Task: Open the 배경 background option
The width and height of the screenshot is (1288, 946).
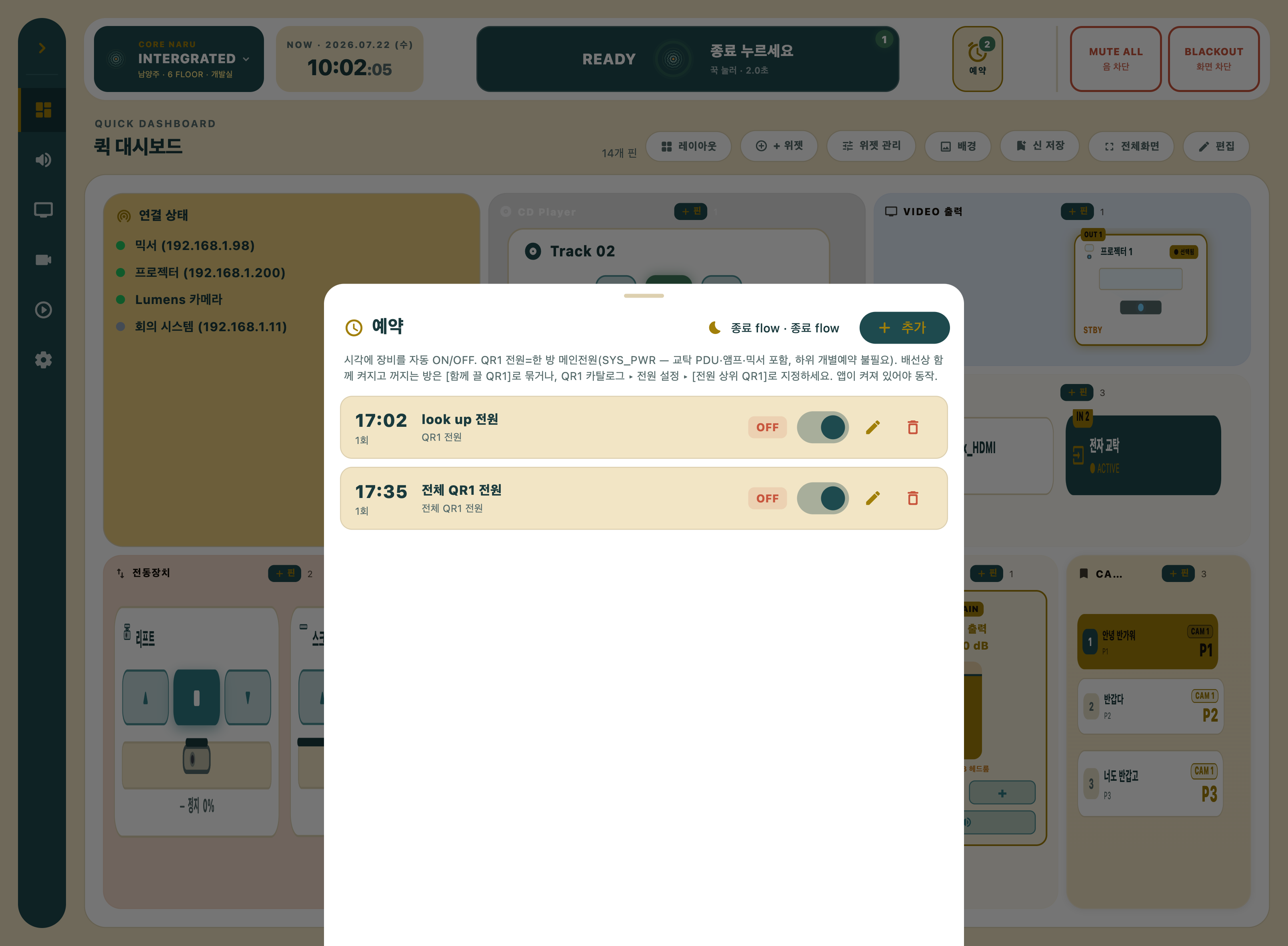Action: click(958, 146)
